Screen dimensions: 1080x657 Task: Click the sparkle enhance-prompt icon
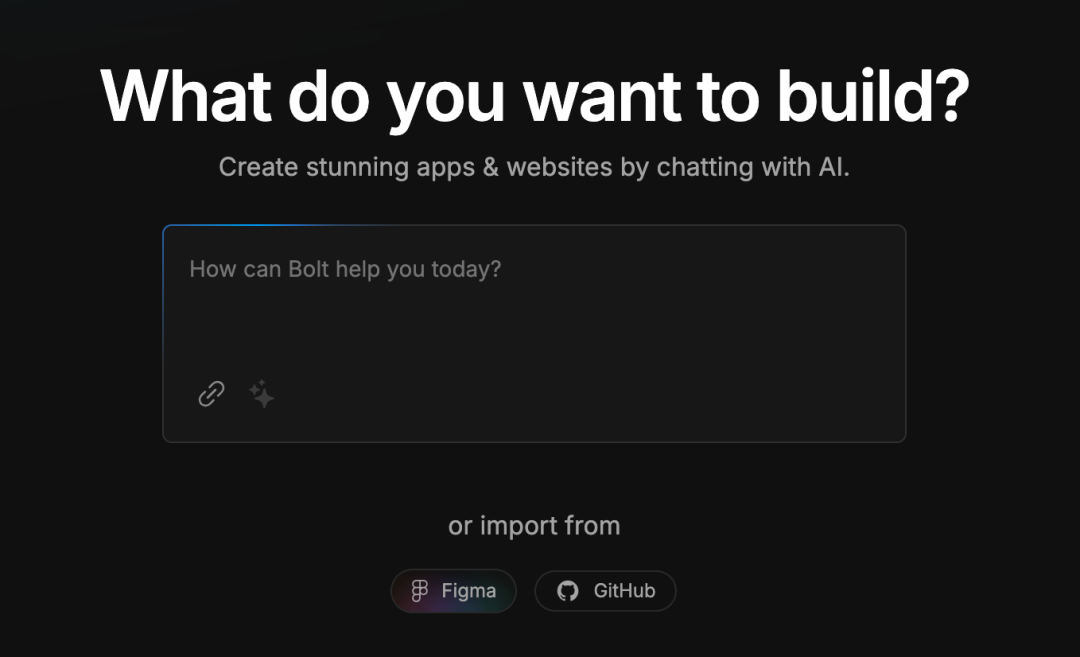(x=261, y=394)
